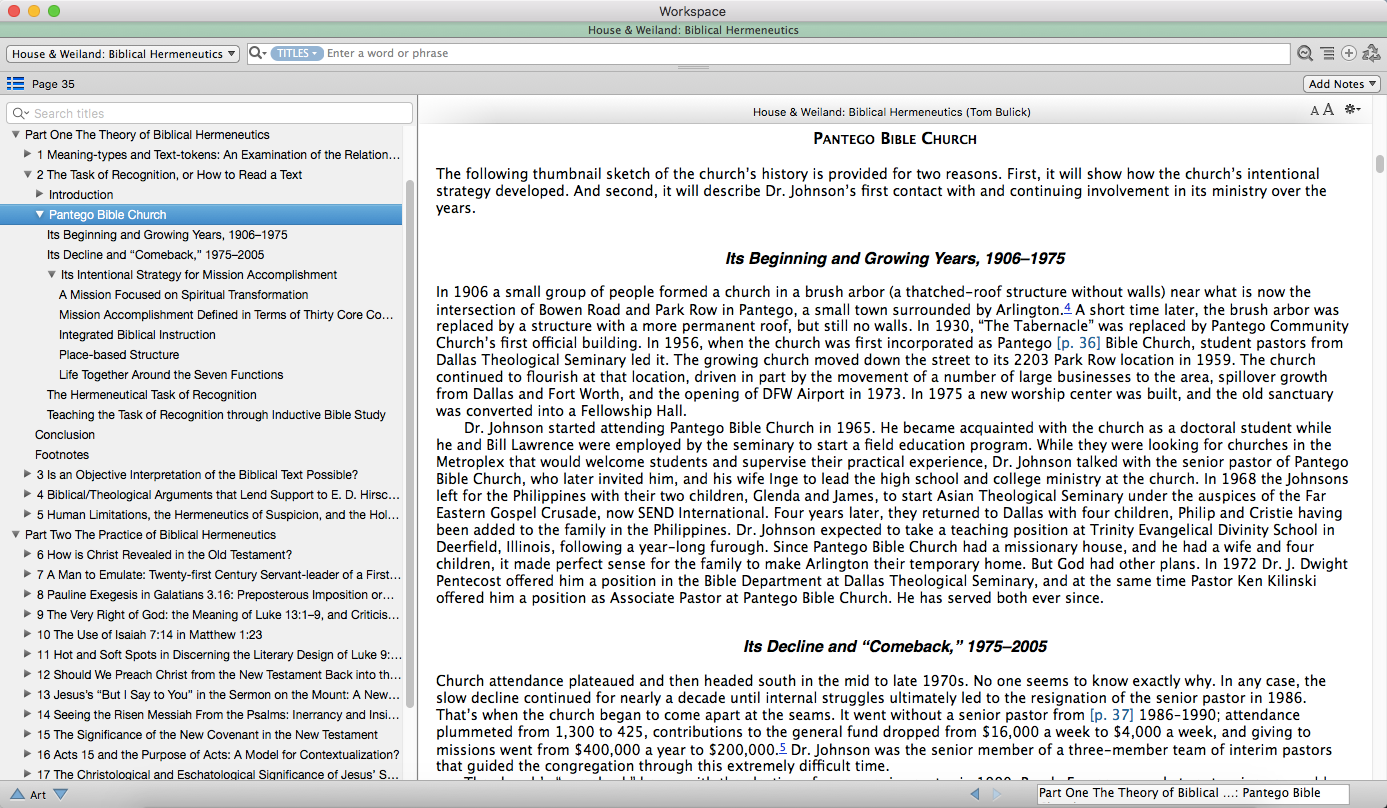Select Integrated Biblical Instruction entry

click(x=137, y=335)
